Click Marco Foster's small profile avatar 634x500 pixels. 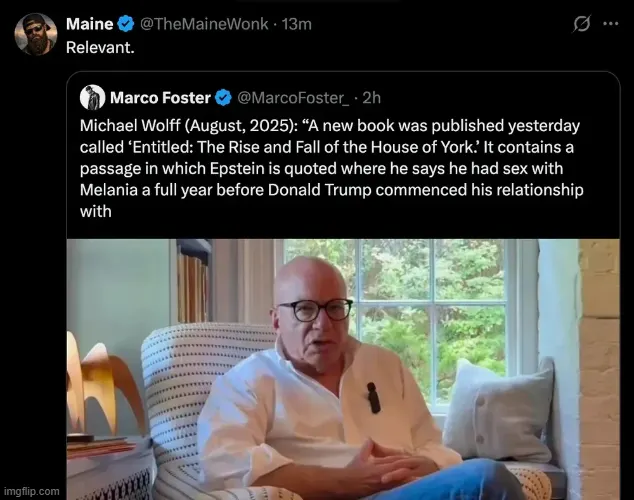[92, 97]
